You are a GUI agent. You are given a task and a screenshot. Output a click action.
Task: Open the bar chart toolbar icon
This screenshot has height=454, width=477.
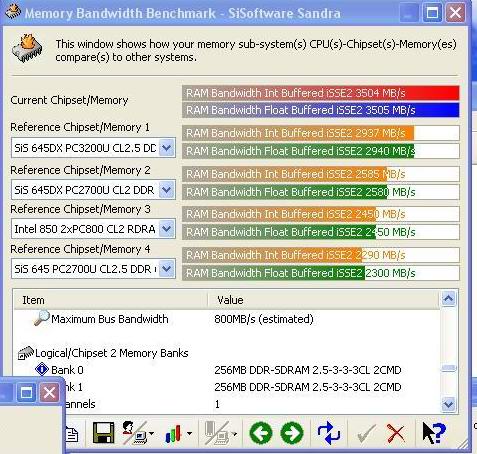[x=173, y=434]
